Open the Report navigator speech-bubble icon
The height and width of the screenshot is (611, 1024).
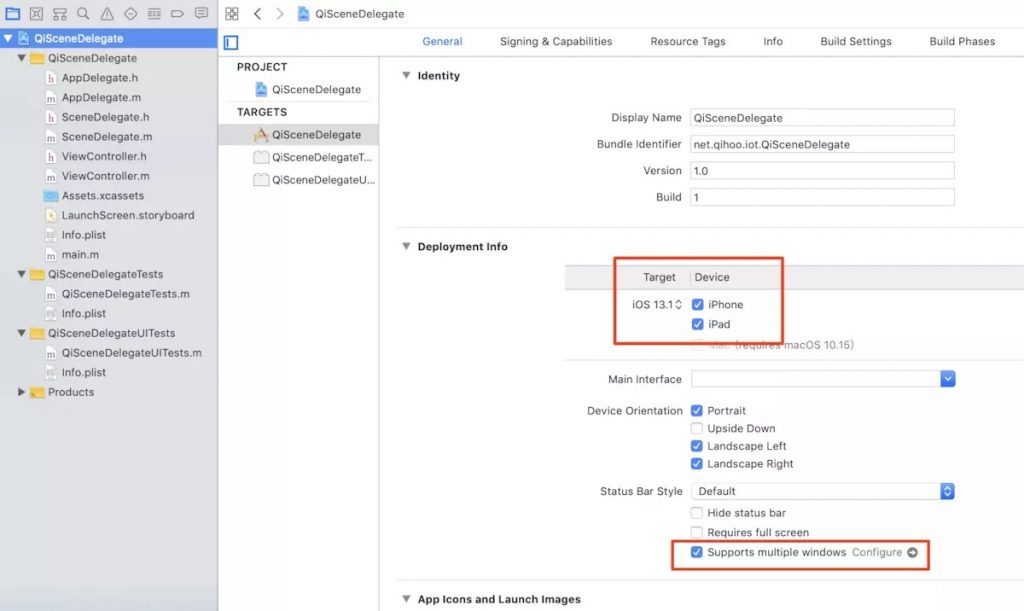(x=201, y=13)
